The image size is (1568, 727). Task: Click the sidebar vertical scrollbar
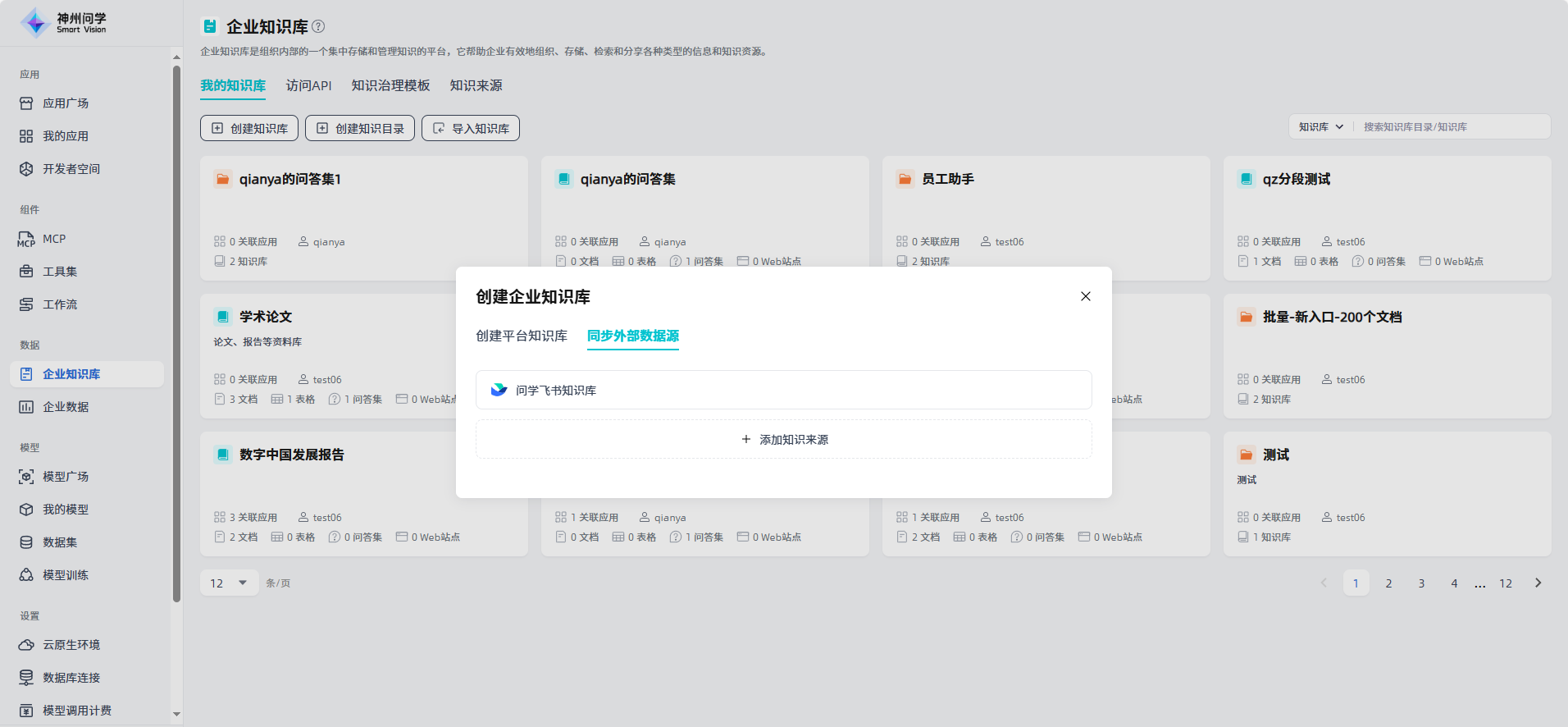point(176,328)
